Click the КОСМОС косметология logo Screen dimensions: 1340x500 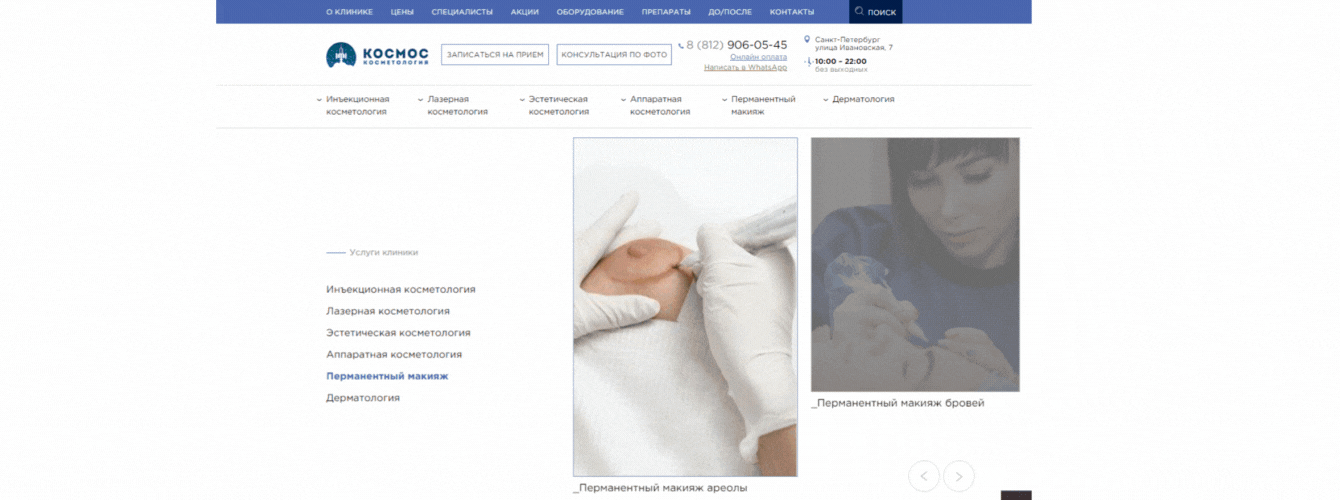pyautogui.click(x=377, y=55)
